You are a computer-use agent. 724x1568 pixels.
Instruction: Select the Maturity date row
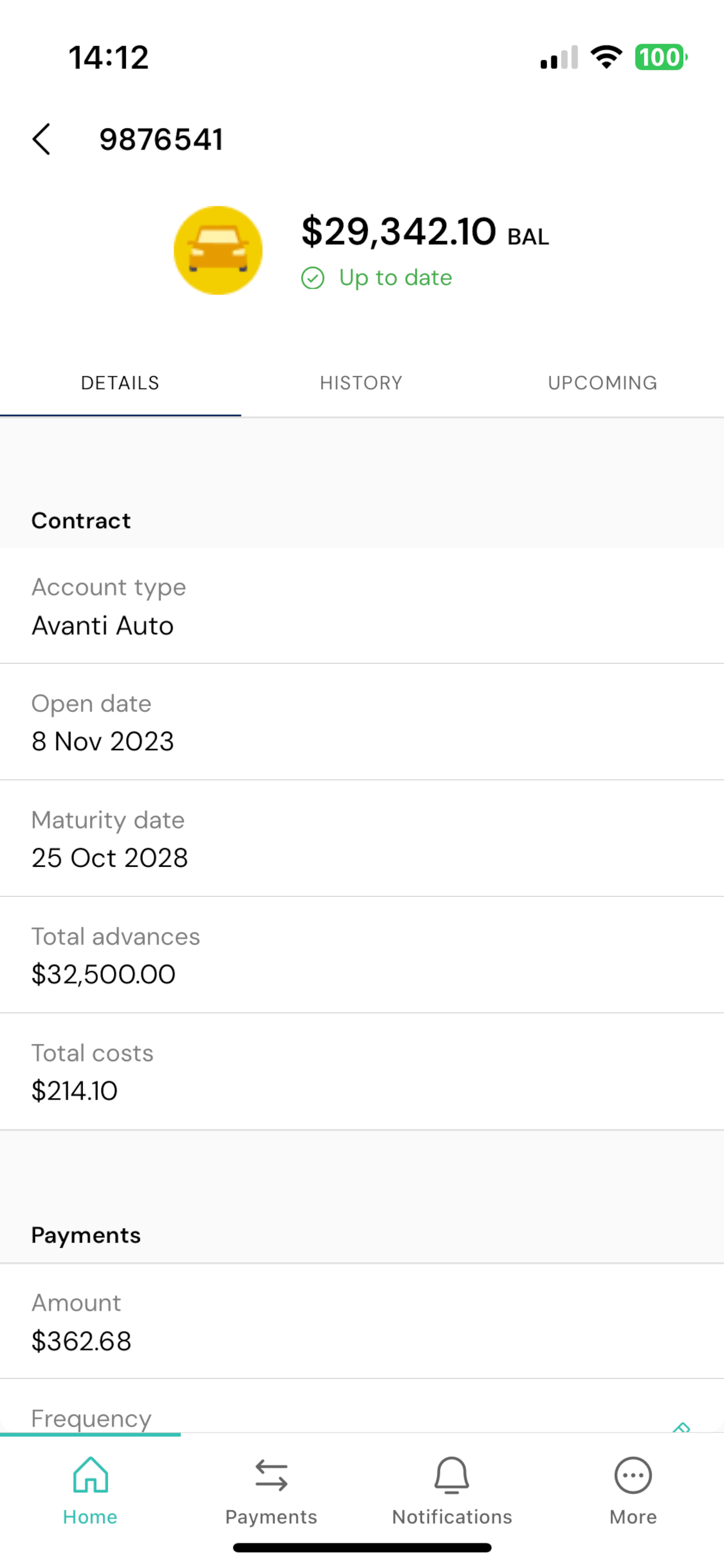362,839
